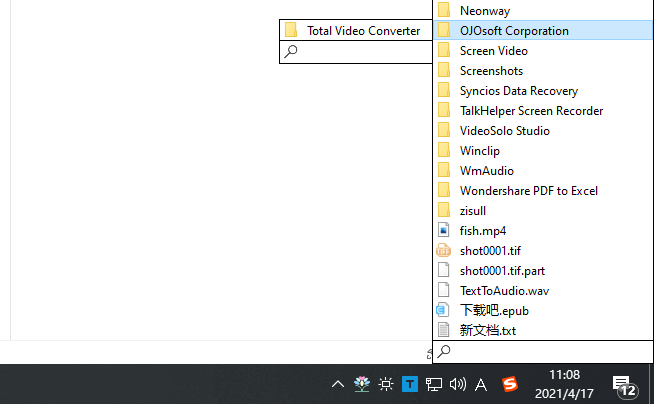Open Total Video Converter submenu folder
Screen dimensions: 654x404
(x=356, y=30)
